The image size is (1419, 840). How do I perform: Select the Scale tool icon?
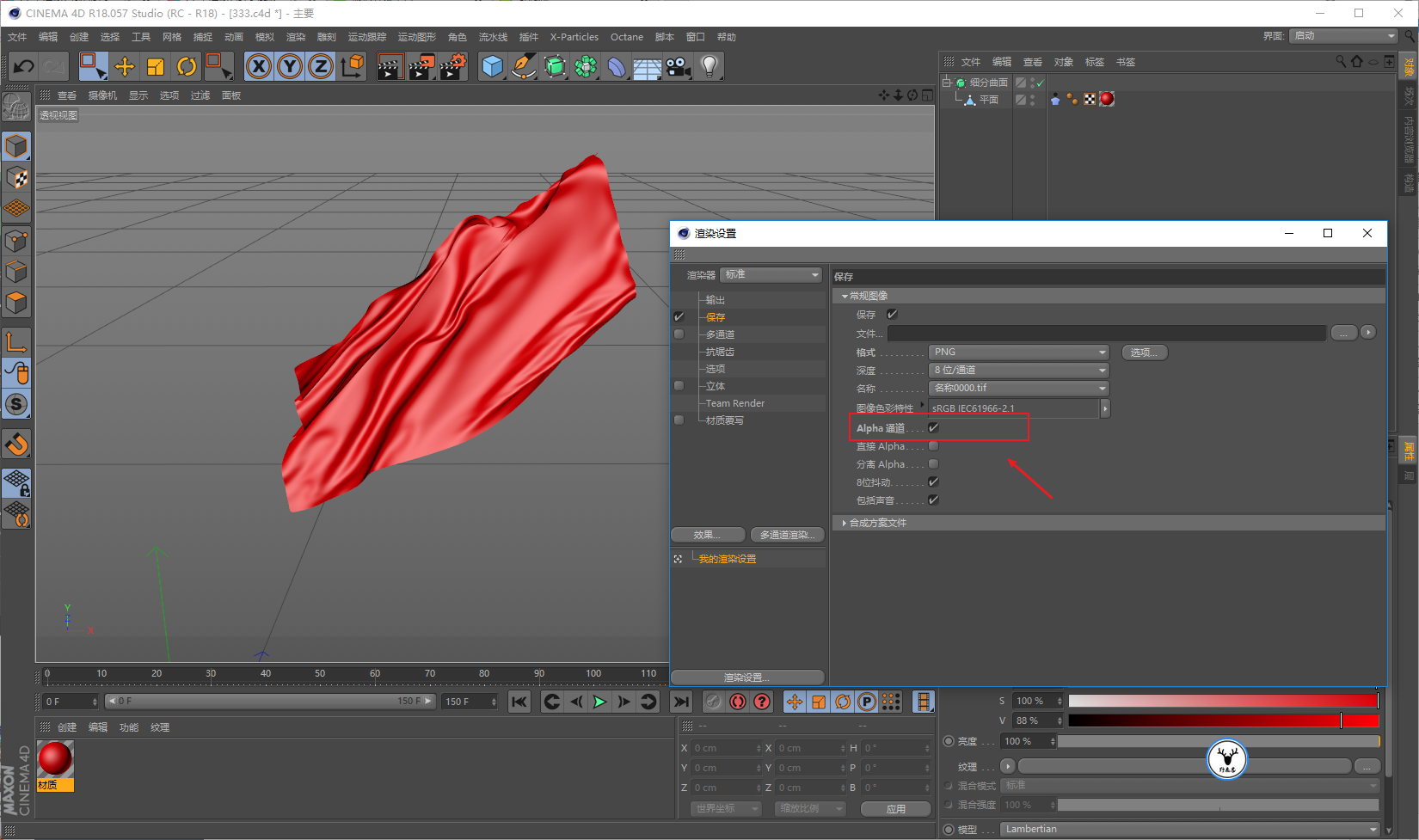pos(156,66)
